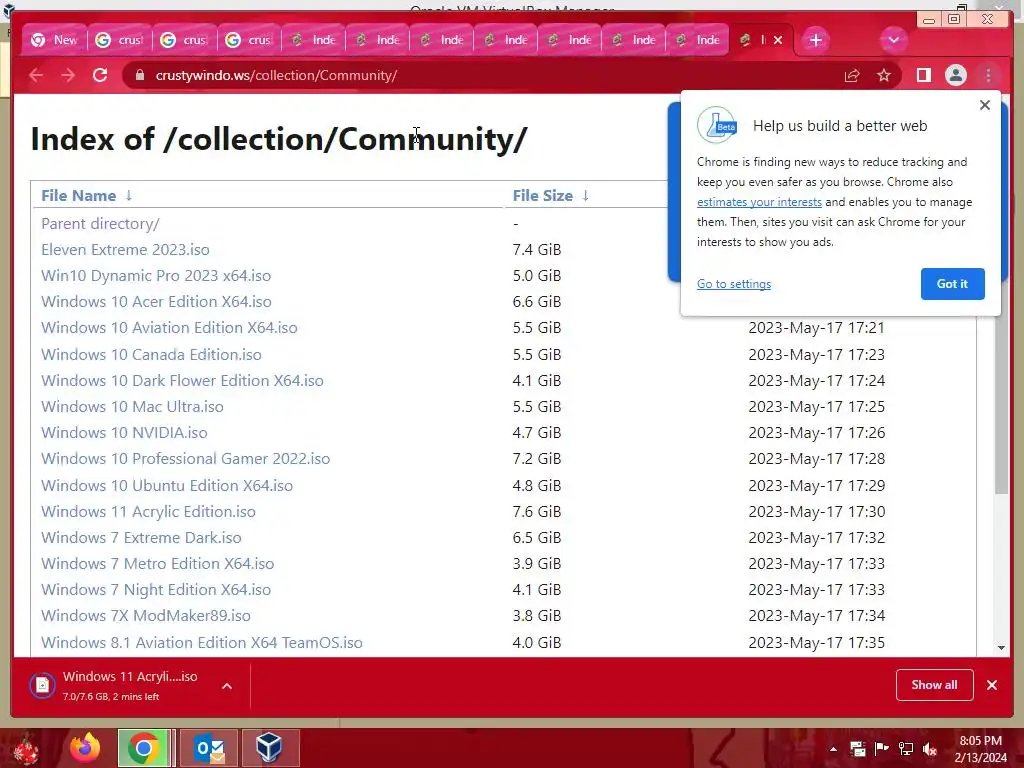Image resolution: width=1024 pixels, height=768 pixels.
Task: Click the browser back arrow
Action: [x=36, y=75]
